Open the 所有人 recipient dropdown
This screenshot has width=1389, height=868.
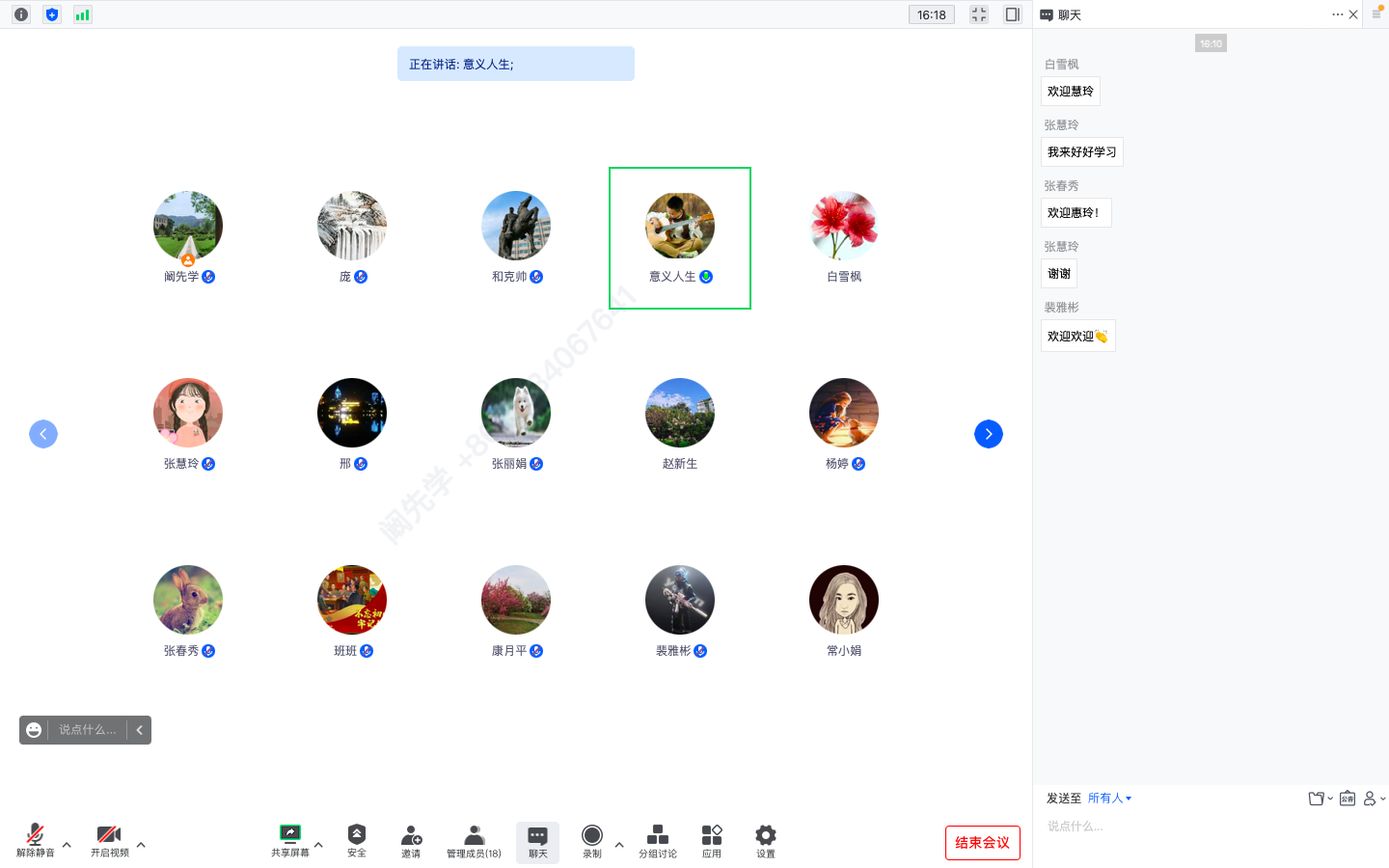pos(1109,799)
